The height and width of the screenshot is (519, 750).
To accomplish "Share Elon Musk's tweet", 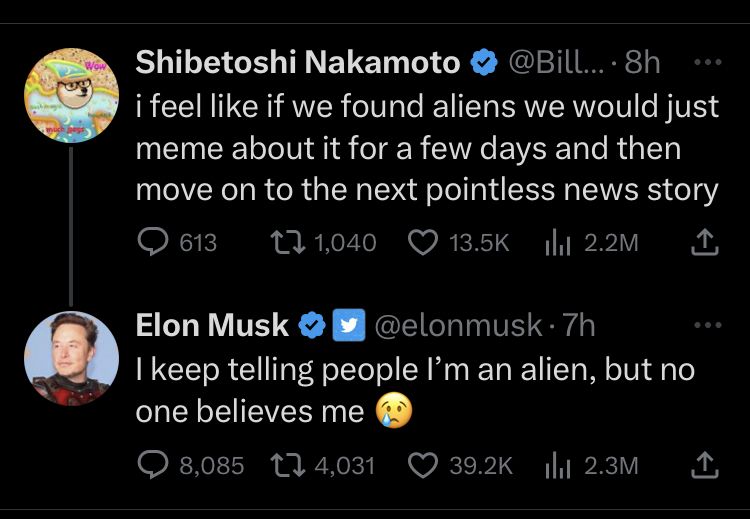I will (x=705, y=465).
